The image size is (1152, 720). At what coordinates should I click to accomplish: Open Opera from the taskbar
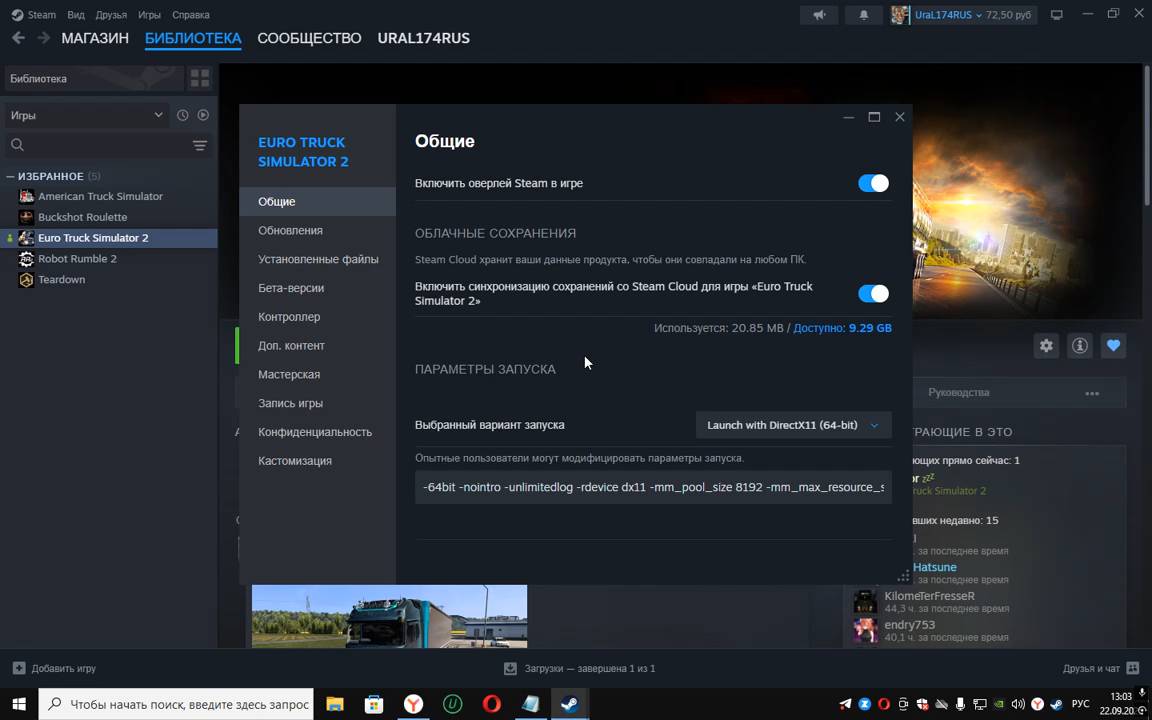tap(492, 705)
